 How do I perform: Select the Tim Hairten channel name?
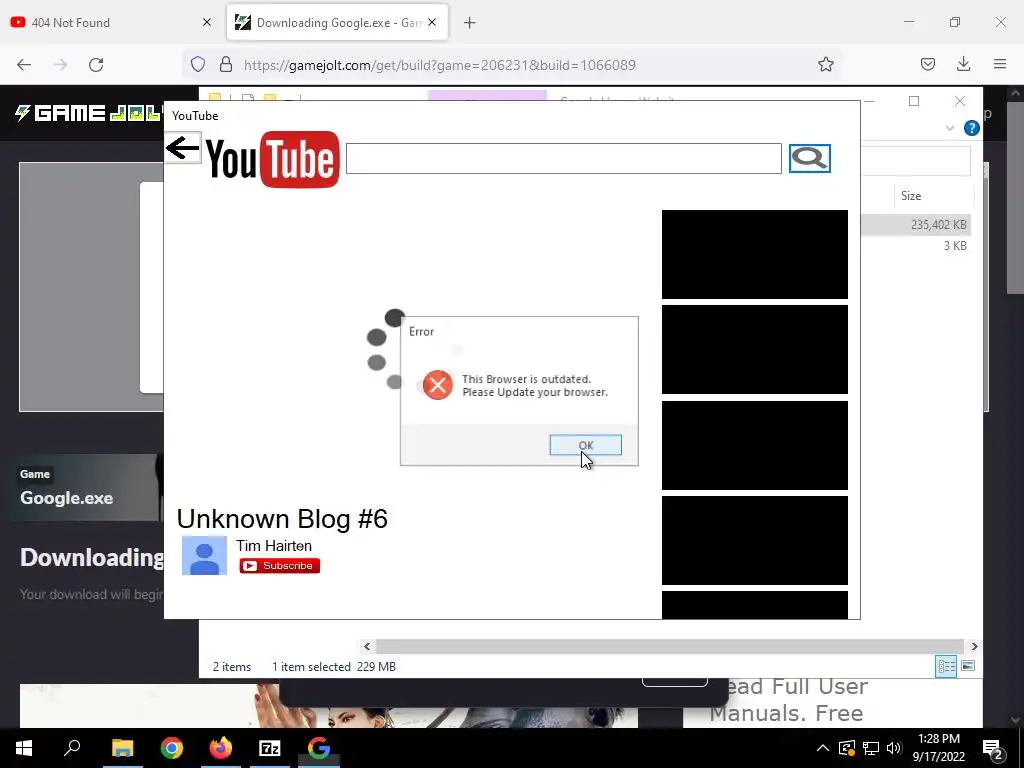[274, 545]
